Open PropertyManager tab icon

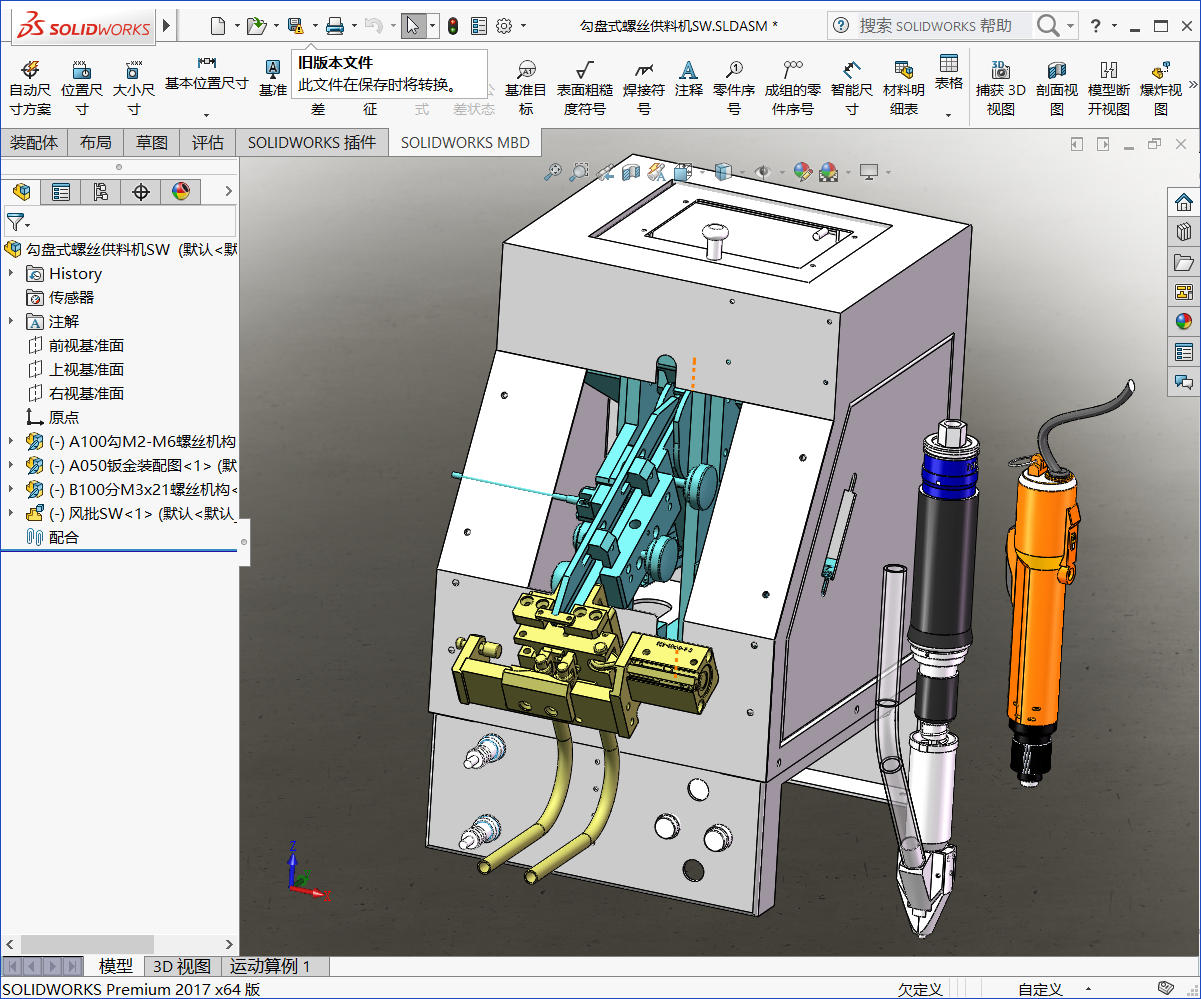coord(61,192)
